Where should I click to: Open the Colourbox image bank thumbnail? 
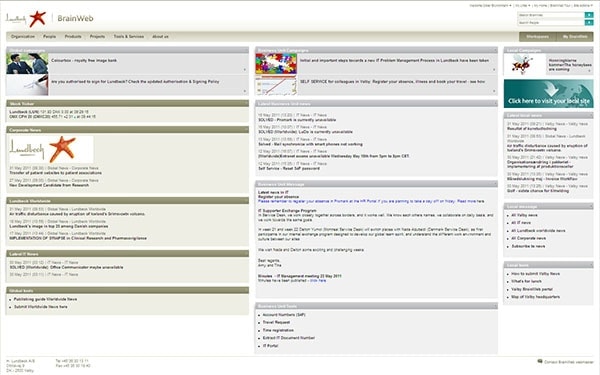click(27, 64)
